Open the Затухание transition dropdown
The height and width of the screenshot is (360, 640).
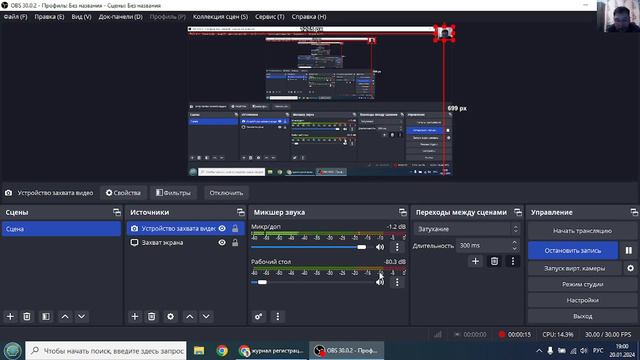467,229
